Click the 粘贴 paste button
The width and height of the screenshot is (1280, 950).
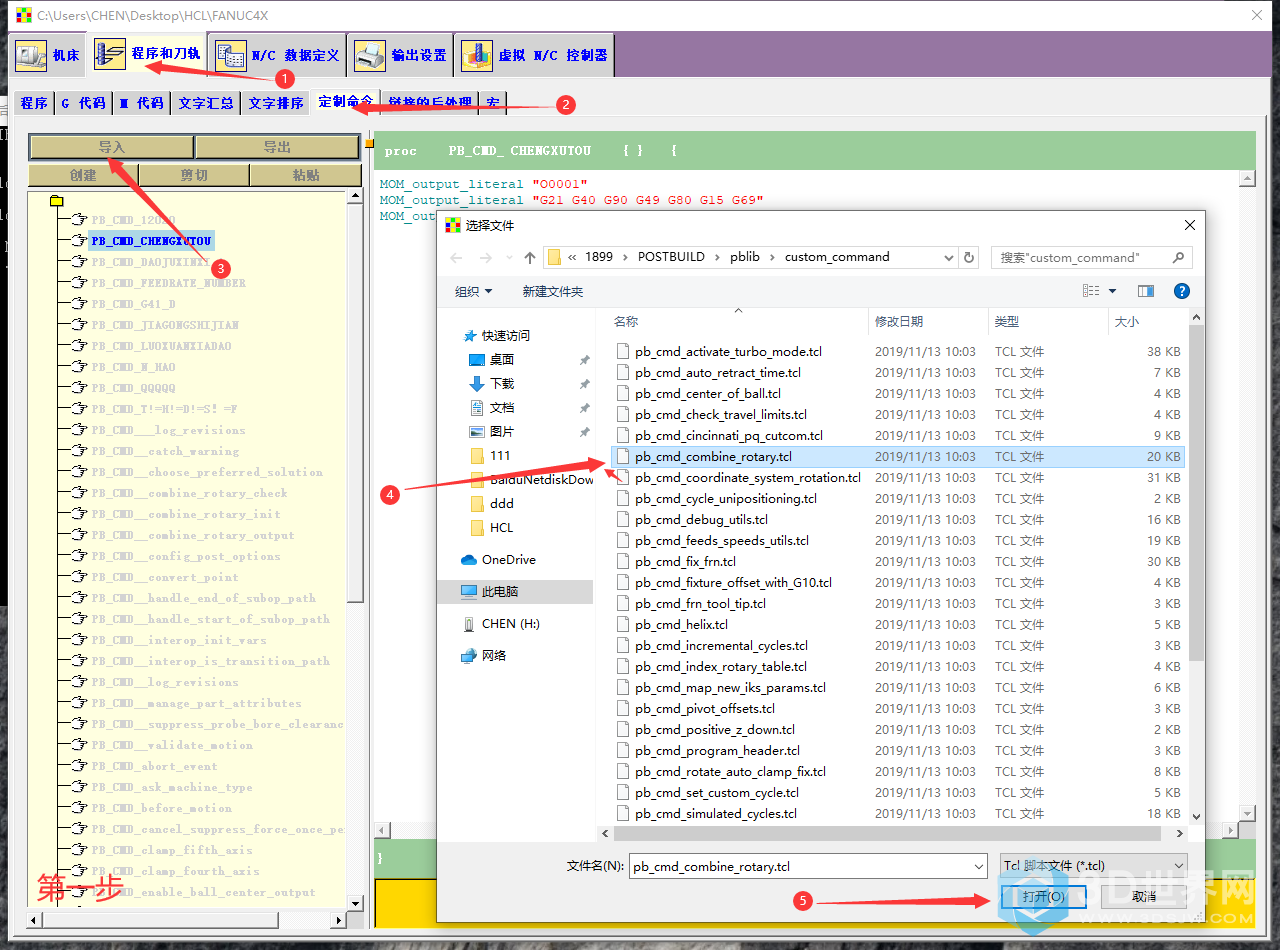tap(305, 175)
